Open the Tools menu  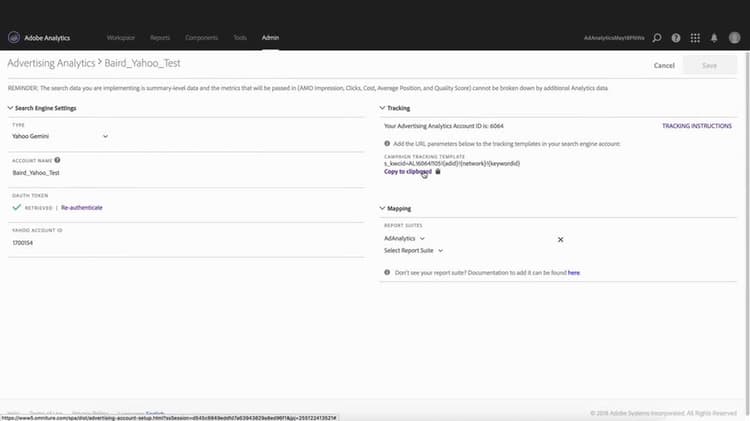pyautogui.click(x=240, y=37)
